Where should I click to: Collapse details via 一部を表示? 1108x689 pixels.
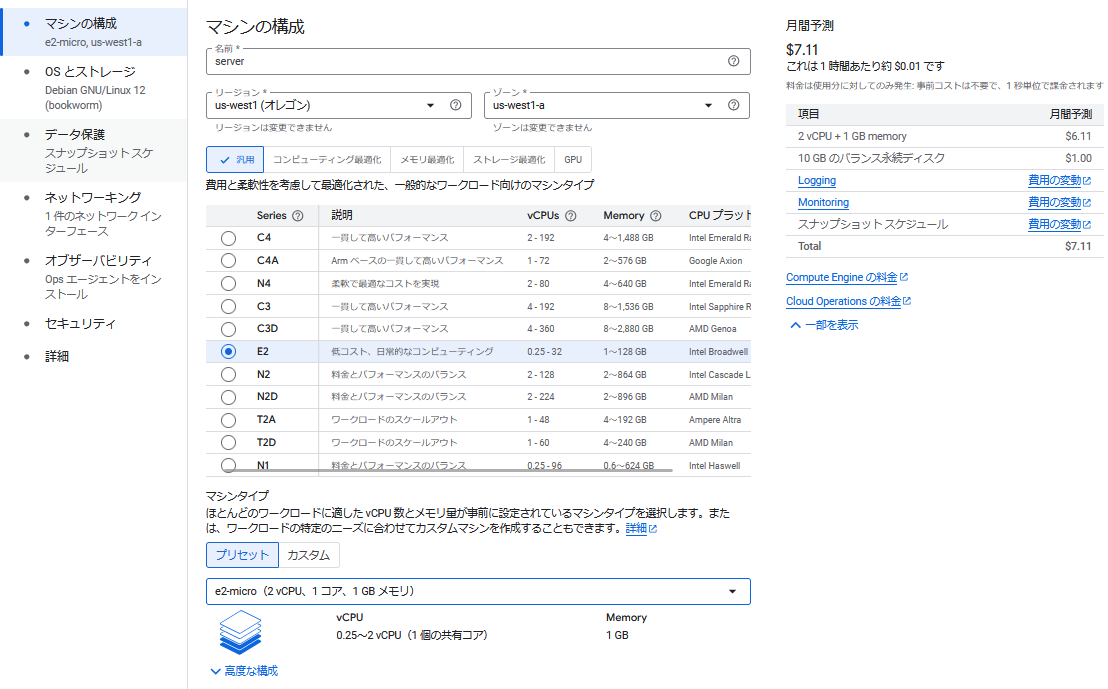[x=824, y=325]
